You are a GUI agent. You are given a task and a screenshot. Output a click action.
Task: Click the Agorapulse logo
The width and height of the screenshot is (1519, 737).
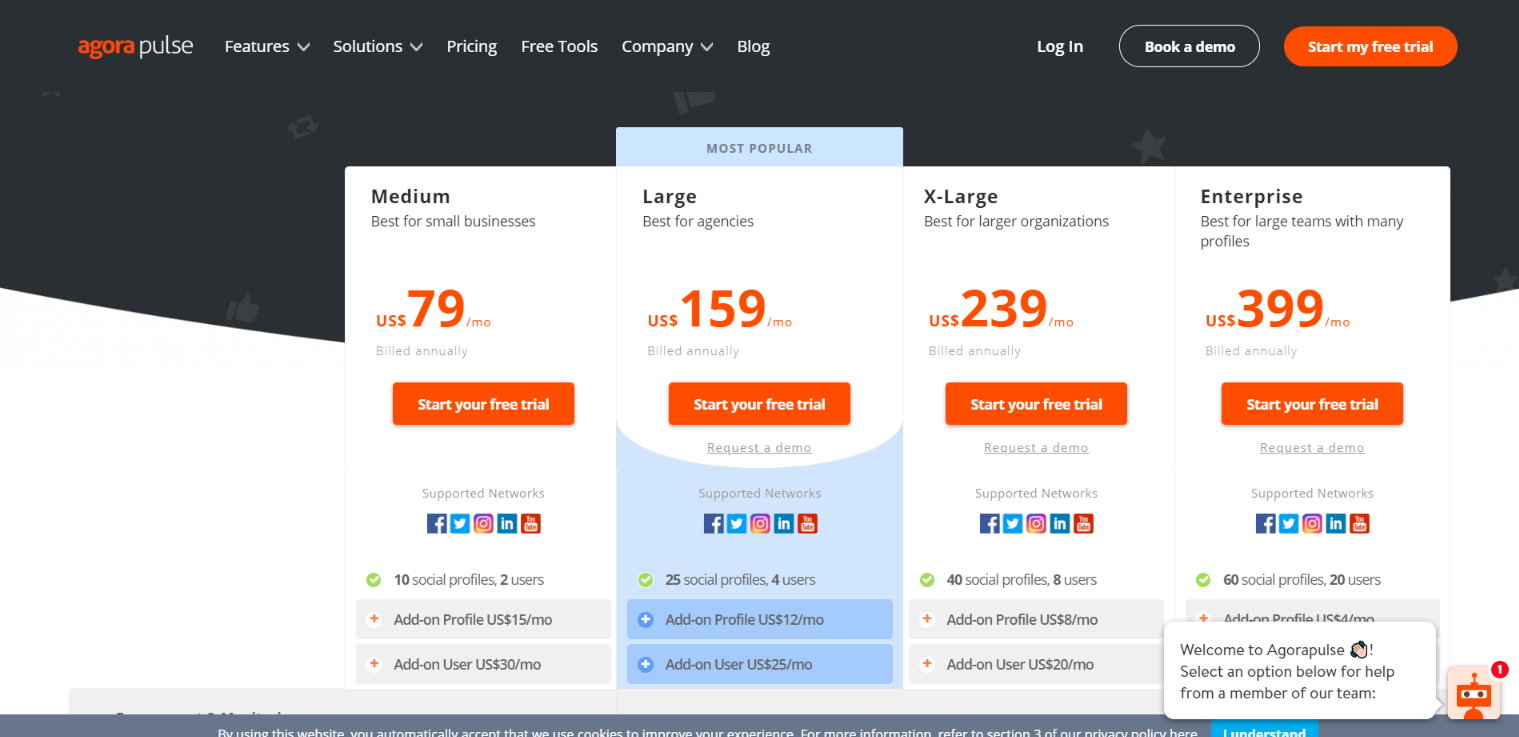(135, 46)
